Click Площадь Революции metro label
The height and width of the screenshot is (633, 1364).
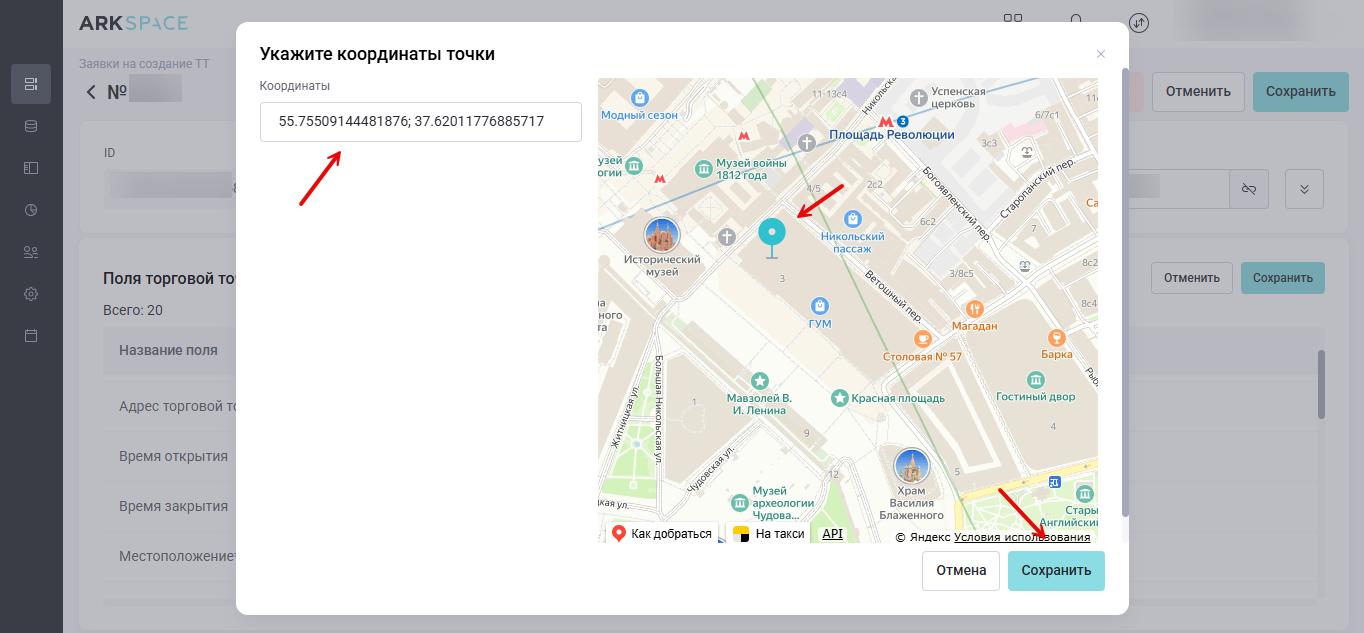pos(891,134)
